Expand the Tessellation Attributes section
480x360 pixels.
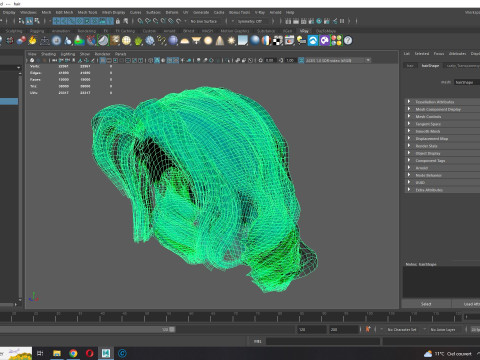pyautogui.click(x=442, y=102)
